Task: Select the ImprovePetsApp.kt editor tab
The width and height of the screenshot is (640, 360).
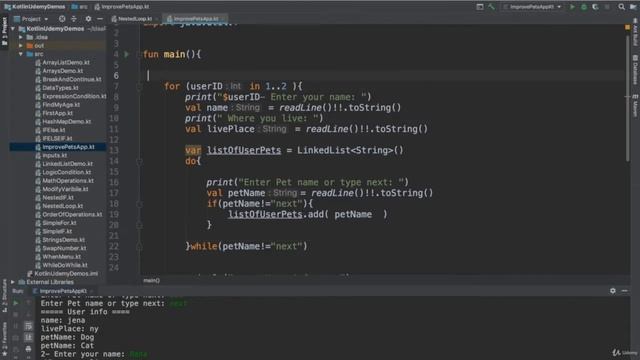Action: tap(195, 19)
